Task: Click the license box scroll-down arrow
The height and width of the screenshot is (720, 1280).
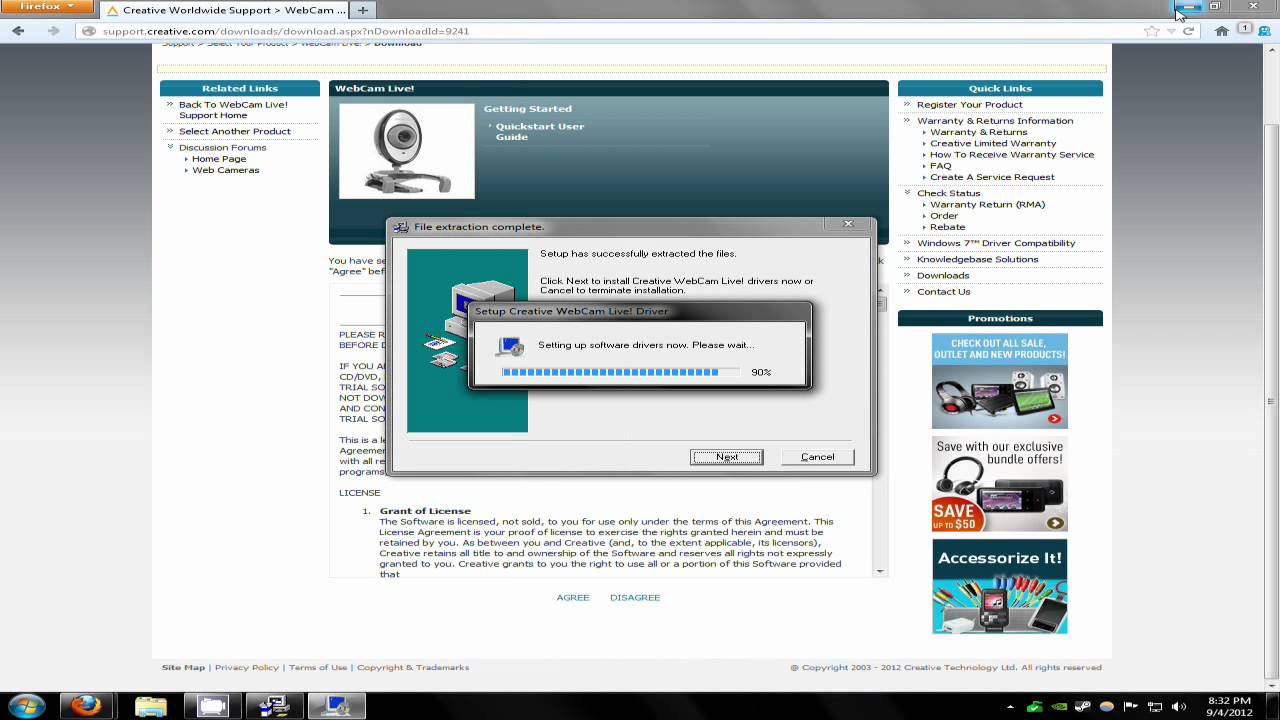Action: tap(880, 571)
